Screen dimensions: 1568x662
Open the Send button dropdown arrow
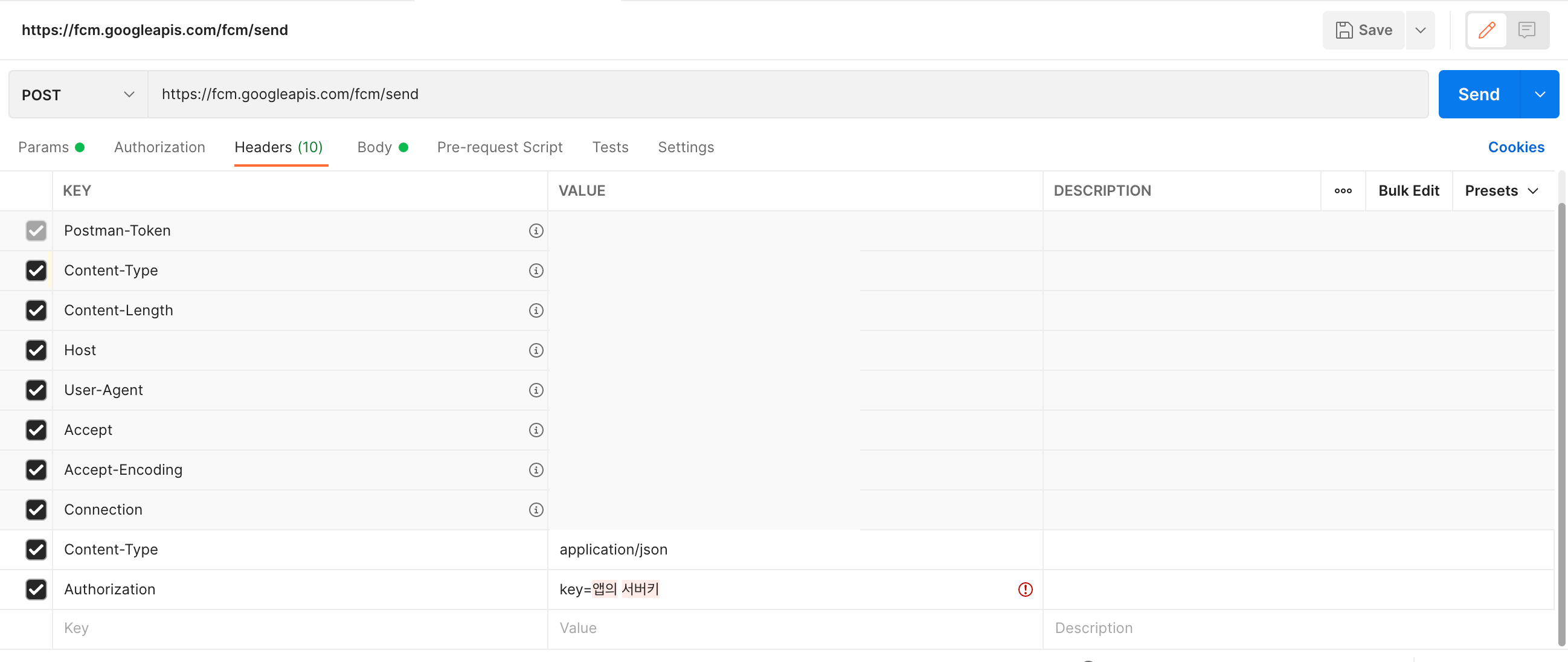click(1540, 94)
